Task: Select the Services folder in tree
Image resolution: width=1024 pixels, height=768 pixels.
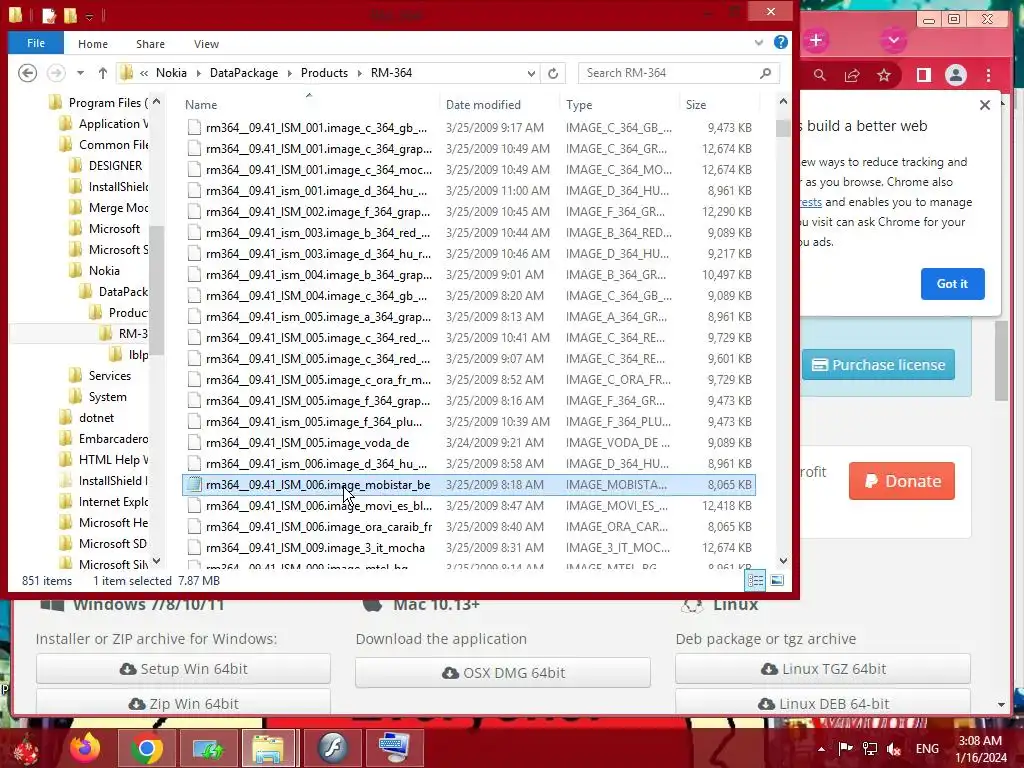Action: tap(110, 376)
